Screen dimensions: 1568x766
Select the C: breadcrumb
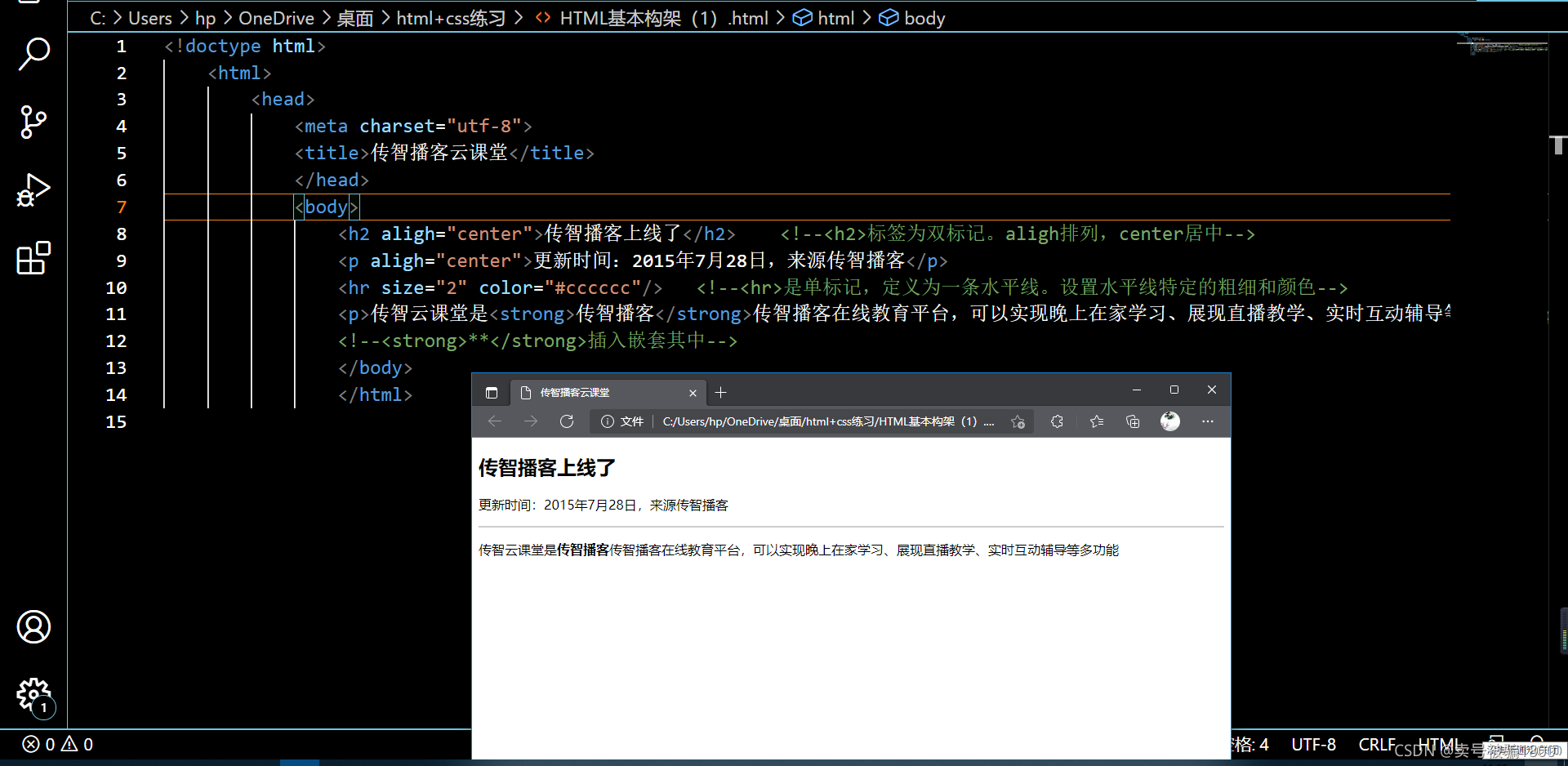(x=98, y=18)
